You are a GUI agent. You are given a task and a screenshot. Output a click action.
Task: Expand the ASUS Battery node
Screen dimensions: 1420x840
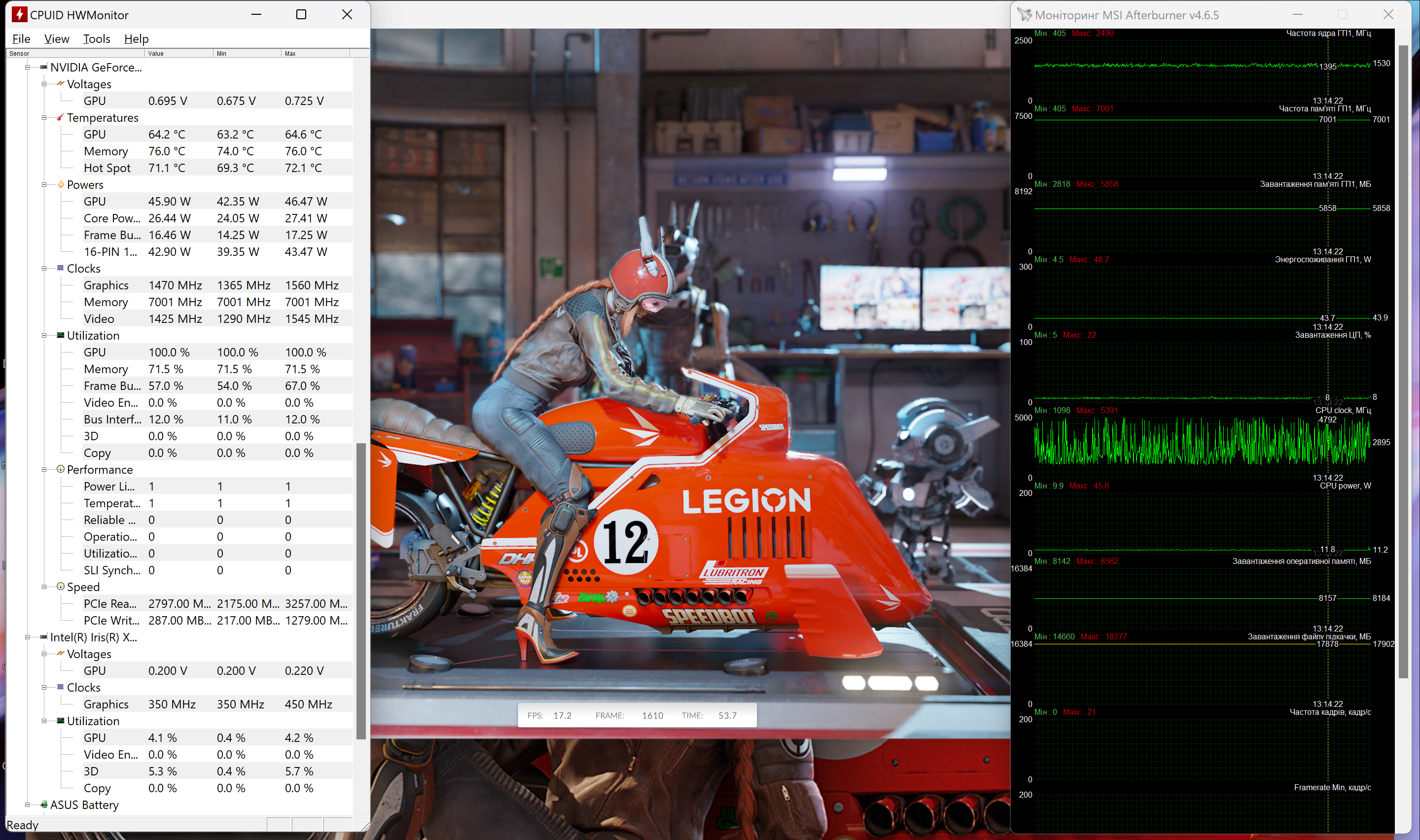pyautogui.click(x=27, y=805)
